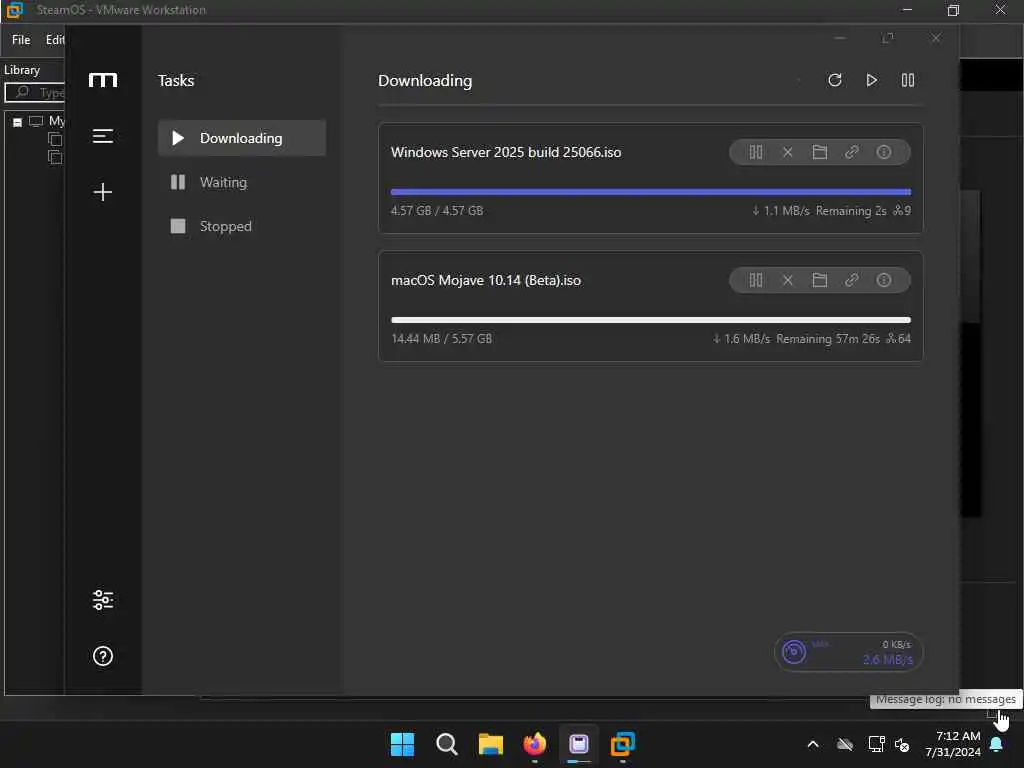Click the 14.44 MB / 5.57 GB size text
This screenshot has height=768, width=1024.
441,339
